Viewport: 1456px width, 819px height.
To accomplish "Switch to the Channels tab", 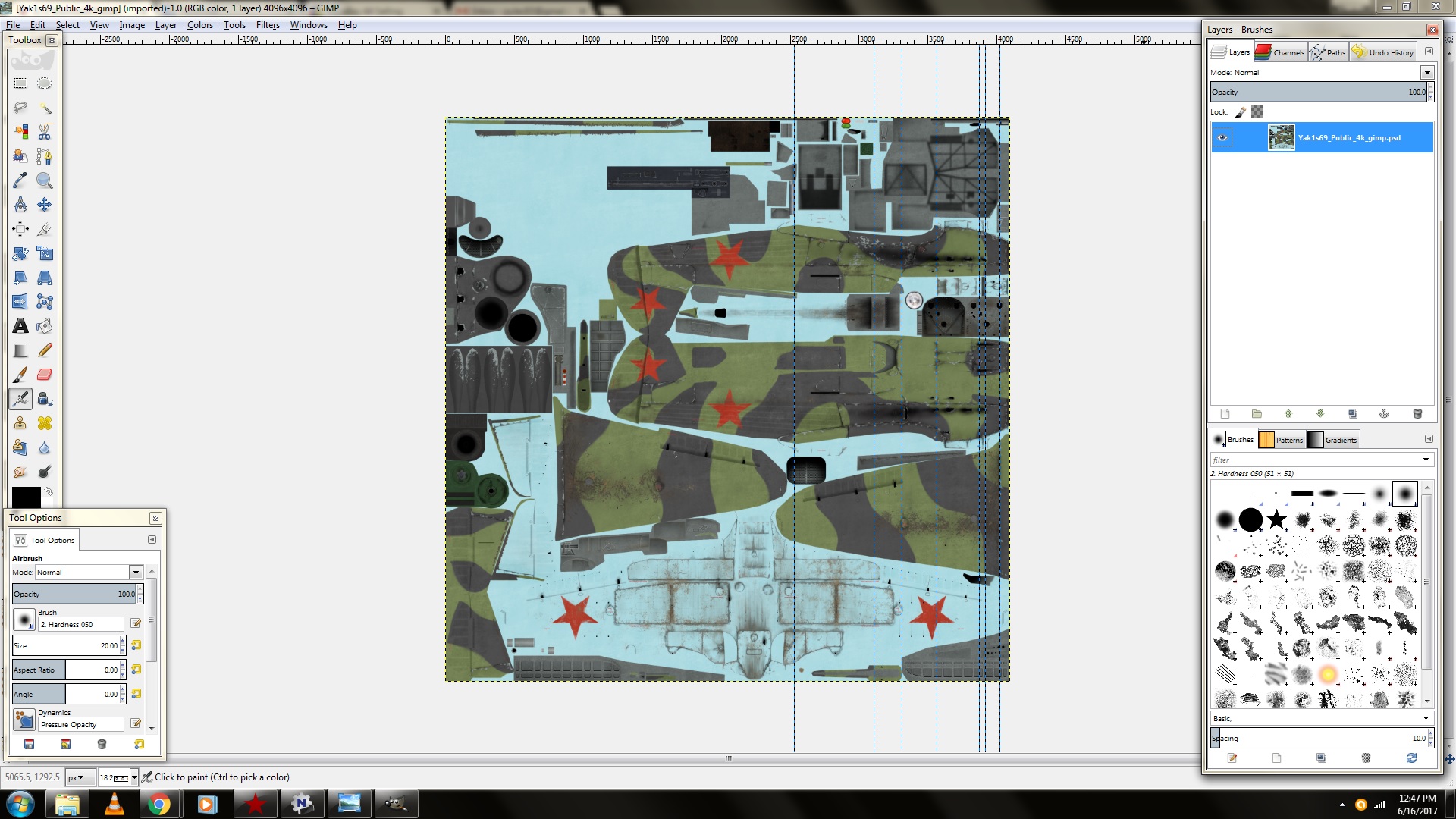I will tap(1280, 52).
